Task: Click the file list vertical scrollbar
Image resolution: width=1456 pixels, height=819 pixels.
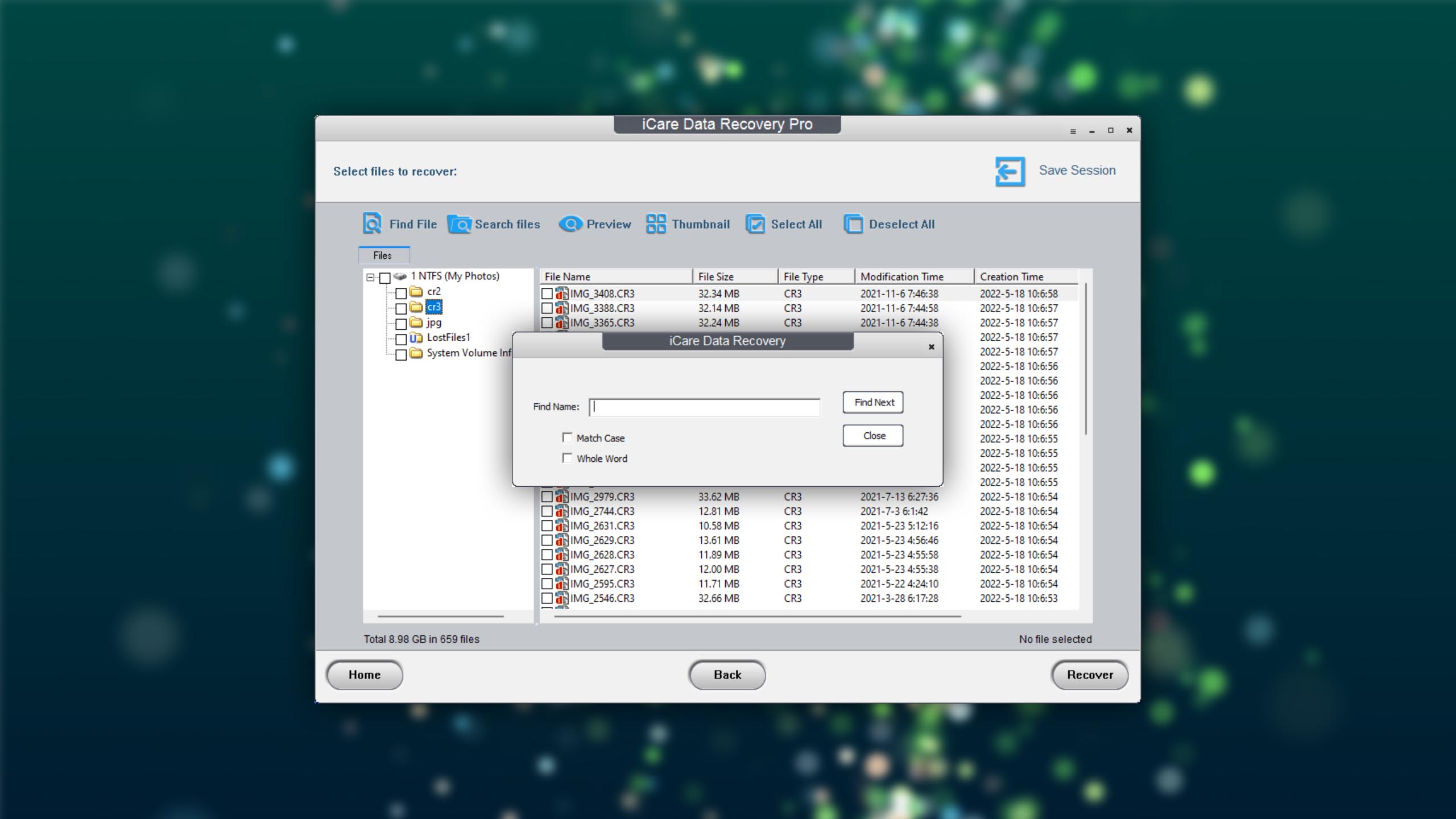Action: pyautogui.click(x=1085, y=358)
